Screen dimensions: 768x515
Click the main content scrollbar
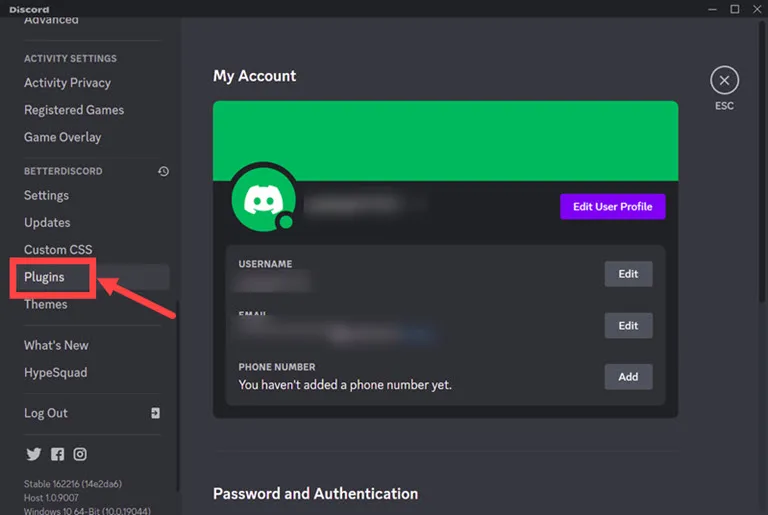click(x=763, y=162)
